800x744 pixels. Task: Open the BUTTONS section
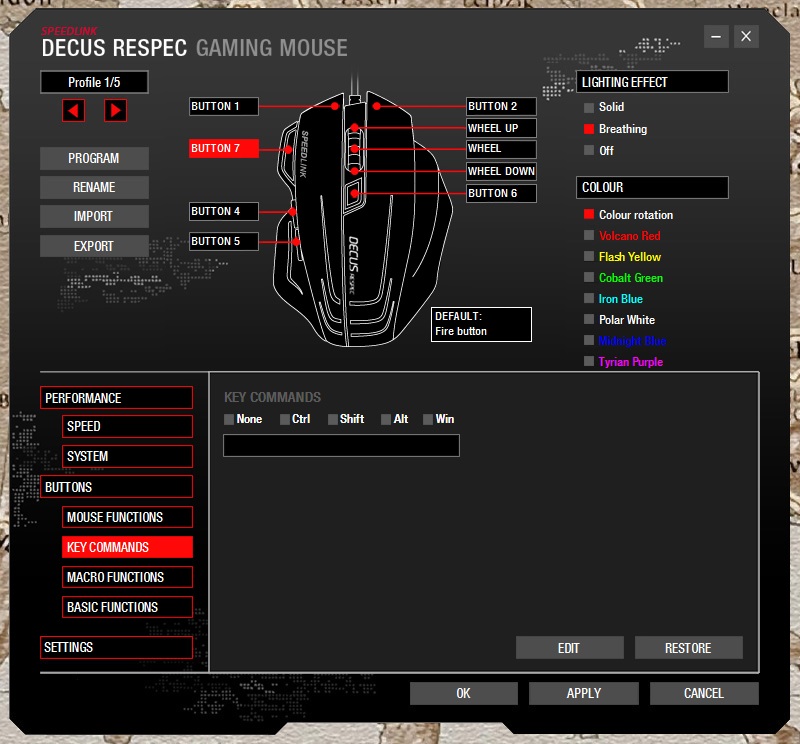116,487
